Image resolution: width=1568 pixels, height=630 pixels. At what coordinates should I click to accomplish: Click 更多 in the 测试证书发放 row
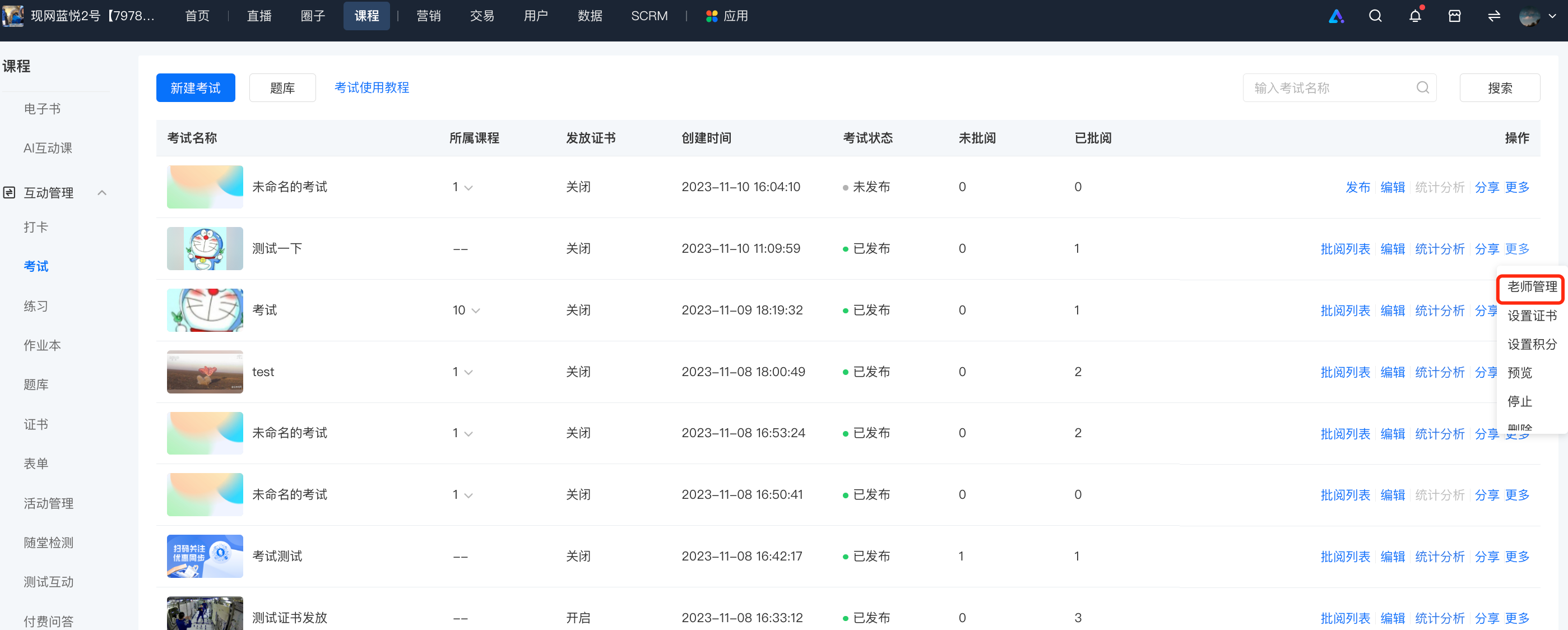pyautogui.click(x=1517, y=618)
